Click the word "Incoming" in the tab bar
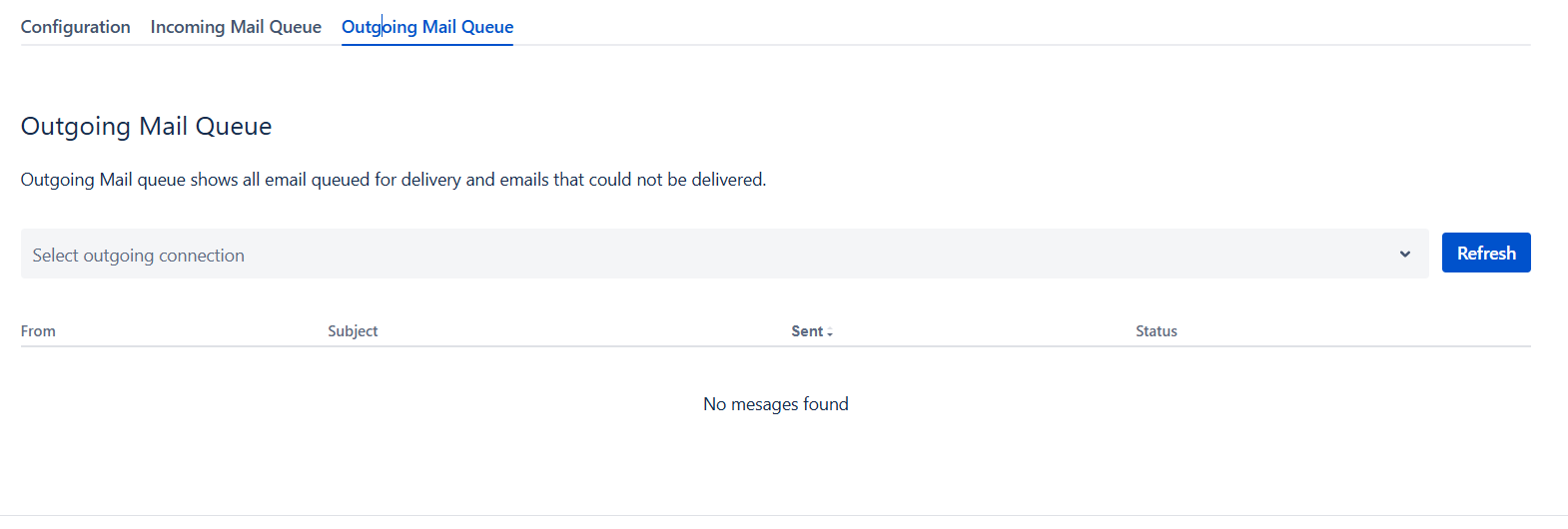The width and height of the screenshot is (1568, 529). coord(188,27)
